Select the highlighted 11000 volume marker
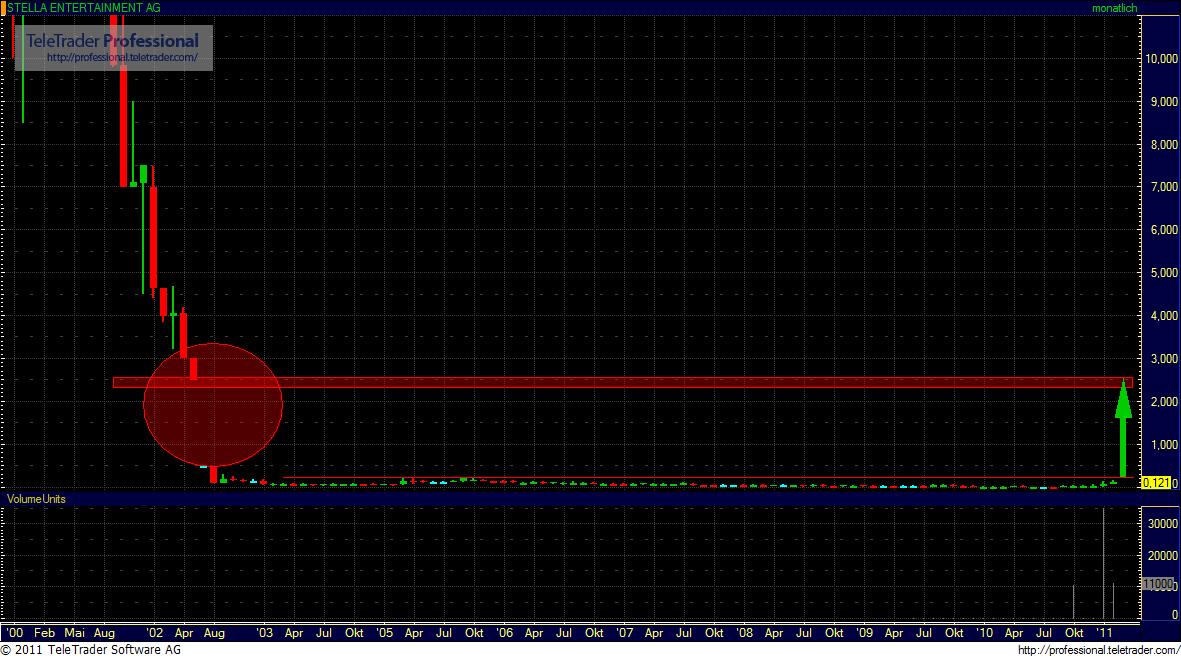The width and height of the screenshot is (1181, 659). pyautogui.click(x=1157, y=584)
